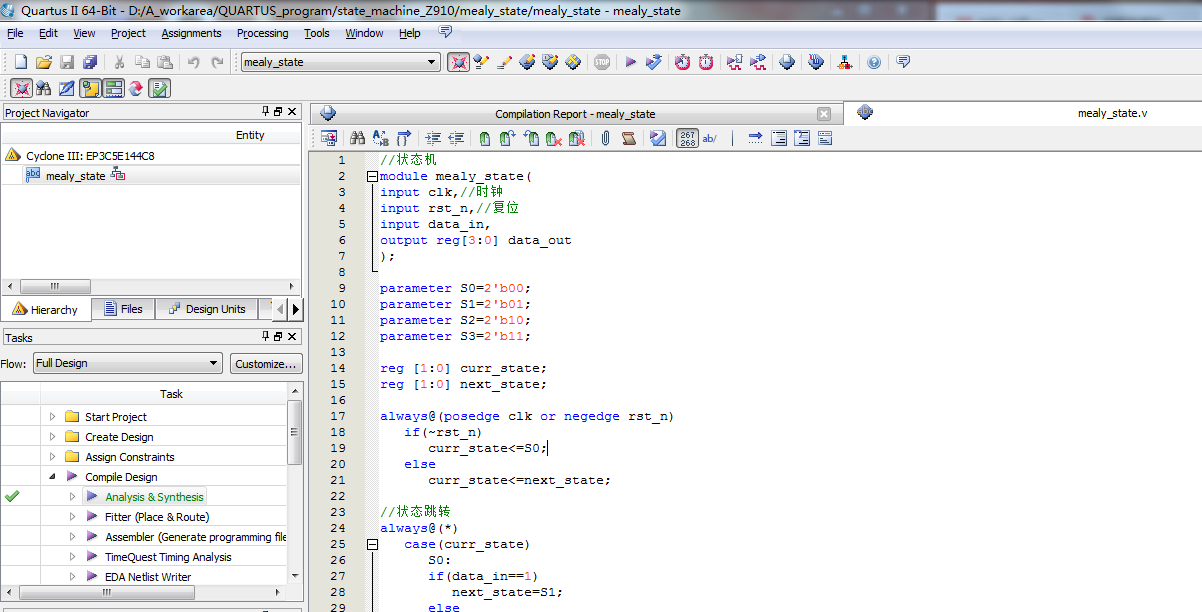Click the Help question mark icon

pyautogui.click(x=874, y=62)
